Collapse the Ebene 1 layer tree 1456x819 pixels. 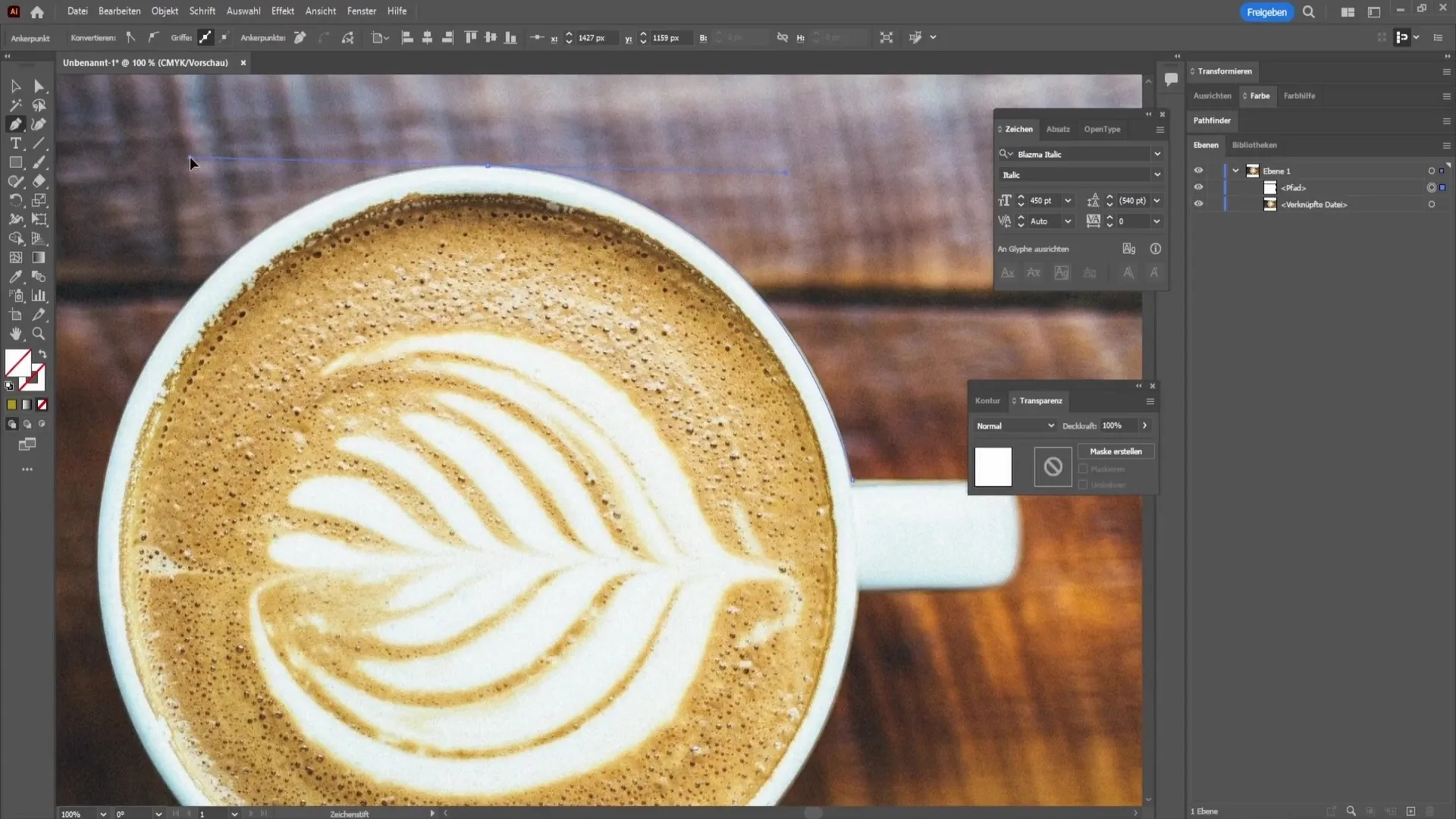coord(1235,171)
